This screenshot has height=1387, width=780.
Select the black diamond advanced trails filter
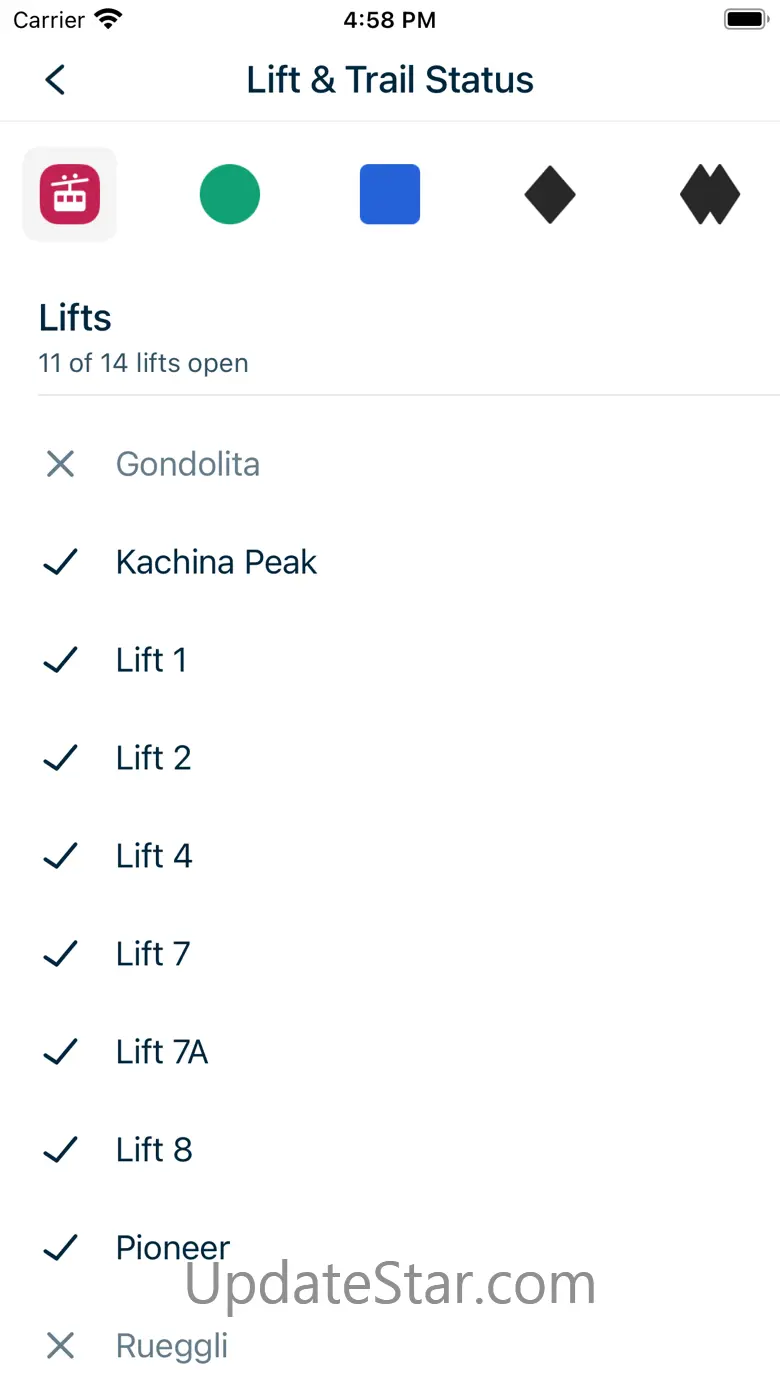click(x=550, y=194)
